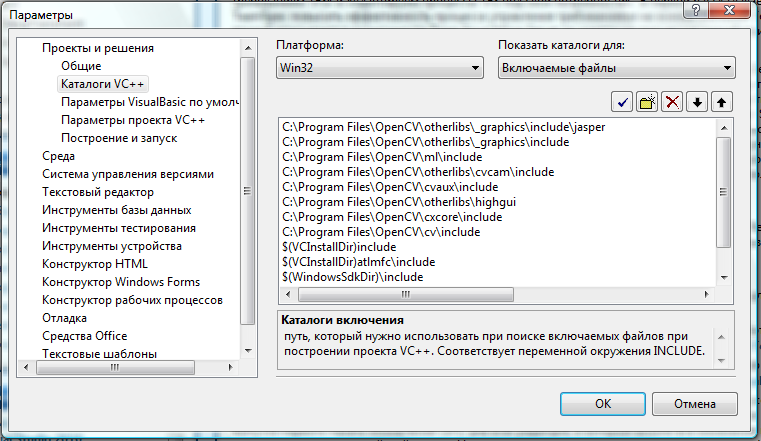Click settings tree vertical scrollbar up arrow

(x=248, y=48)
